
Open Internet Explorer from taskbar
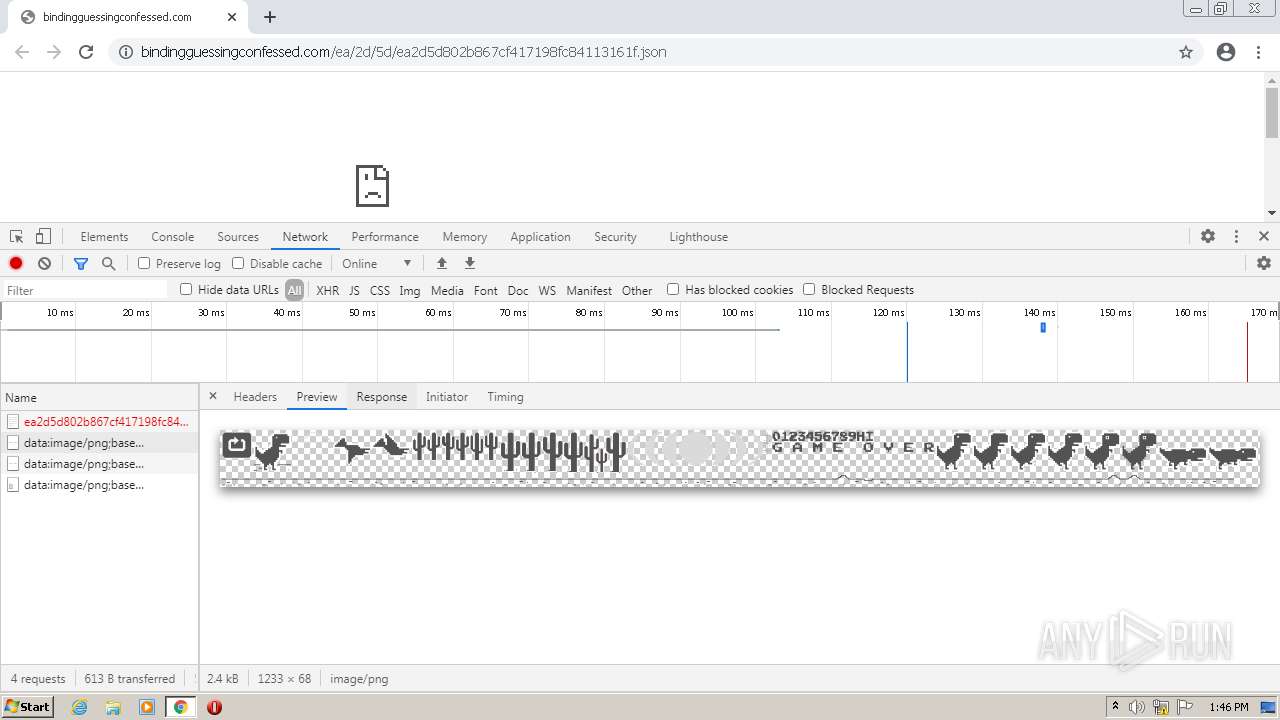pos(79,707)
